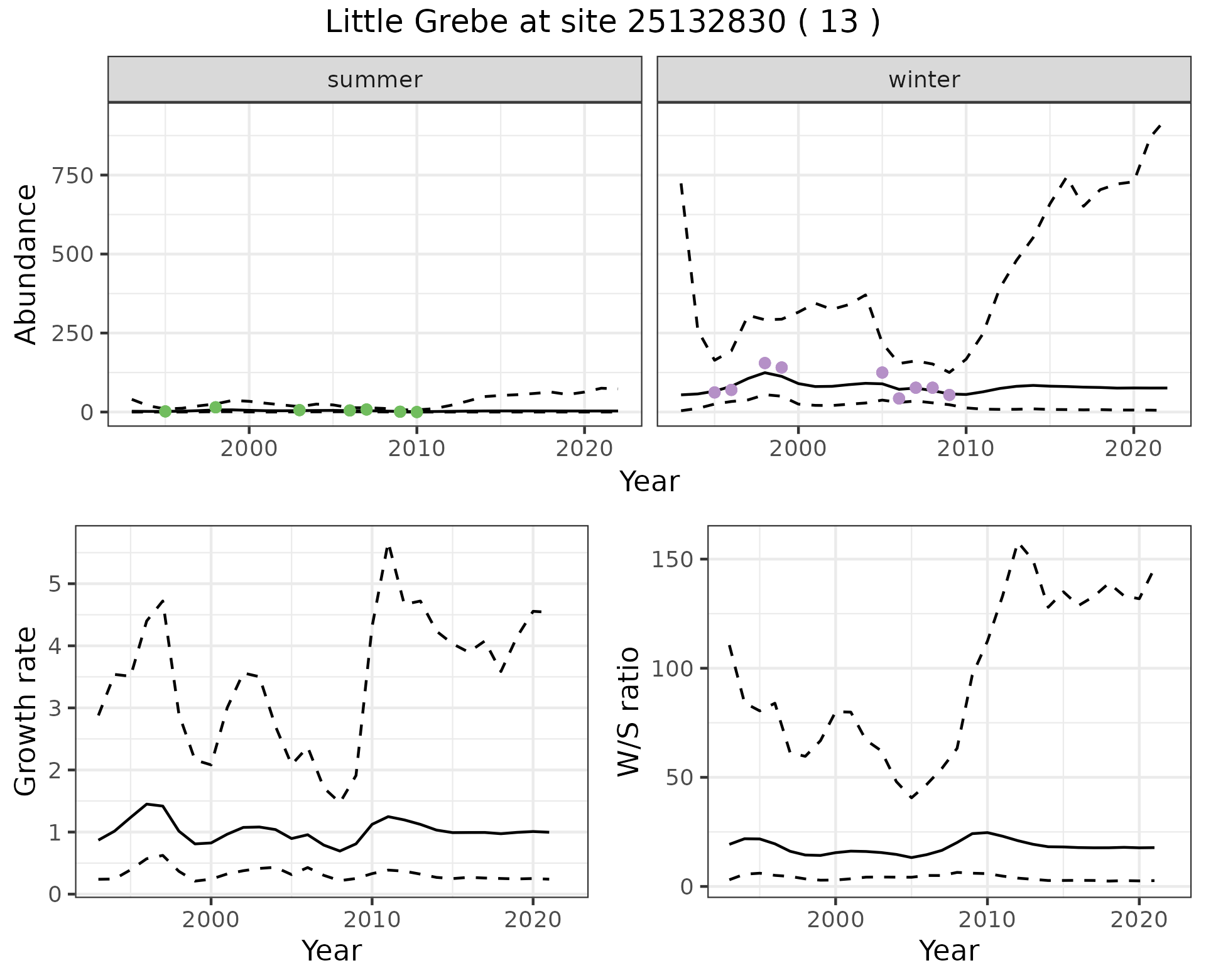Viewport: 1206px width, 980px height.
Task: Click the 2020 tick label under winter panel
Action: point(1134,449)
